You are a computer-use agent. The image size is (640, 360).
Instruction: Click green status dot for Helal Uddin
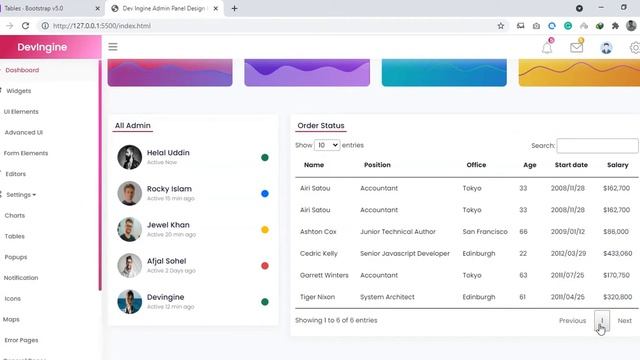pyautogui.click(x=265, y=158)
